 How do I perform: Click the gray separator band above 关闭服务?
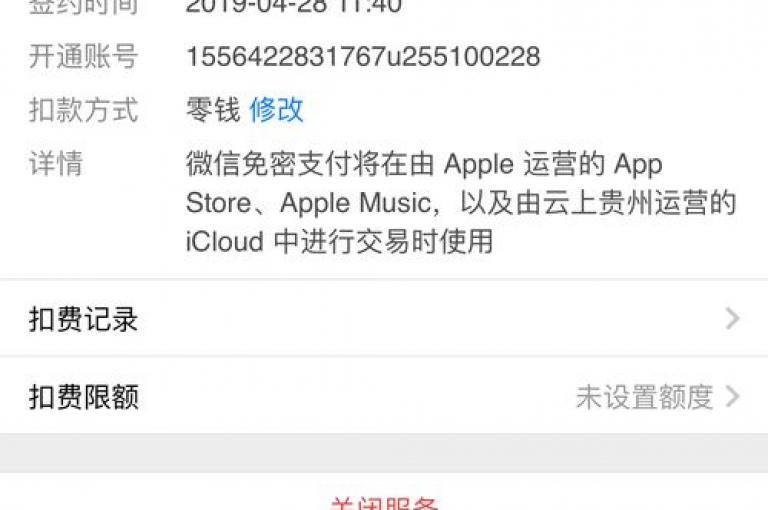384,453
